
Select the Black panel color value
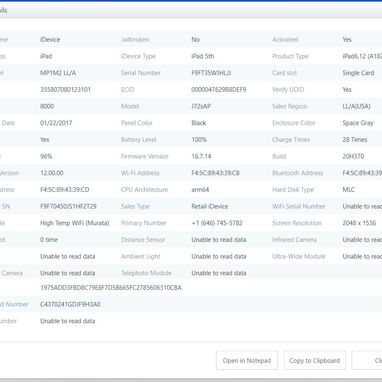coord(199,123)
